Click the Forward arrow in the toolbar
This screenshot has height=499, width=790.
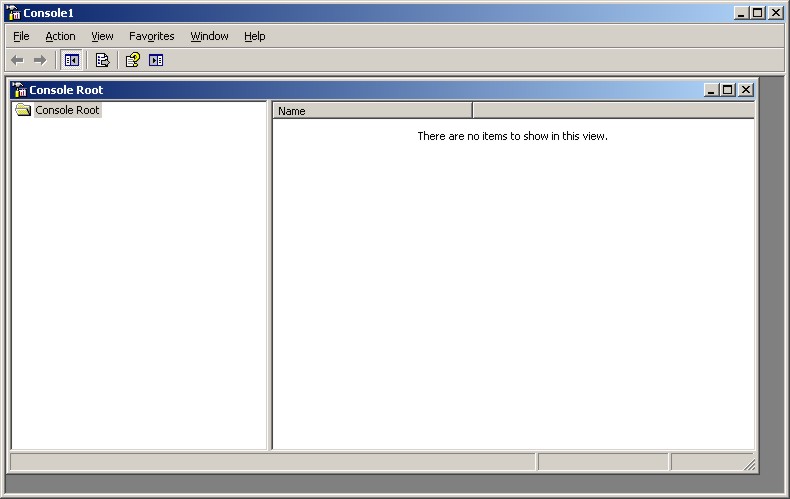click(40, 60)
